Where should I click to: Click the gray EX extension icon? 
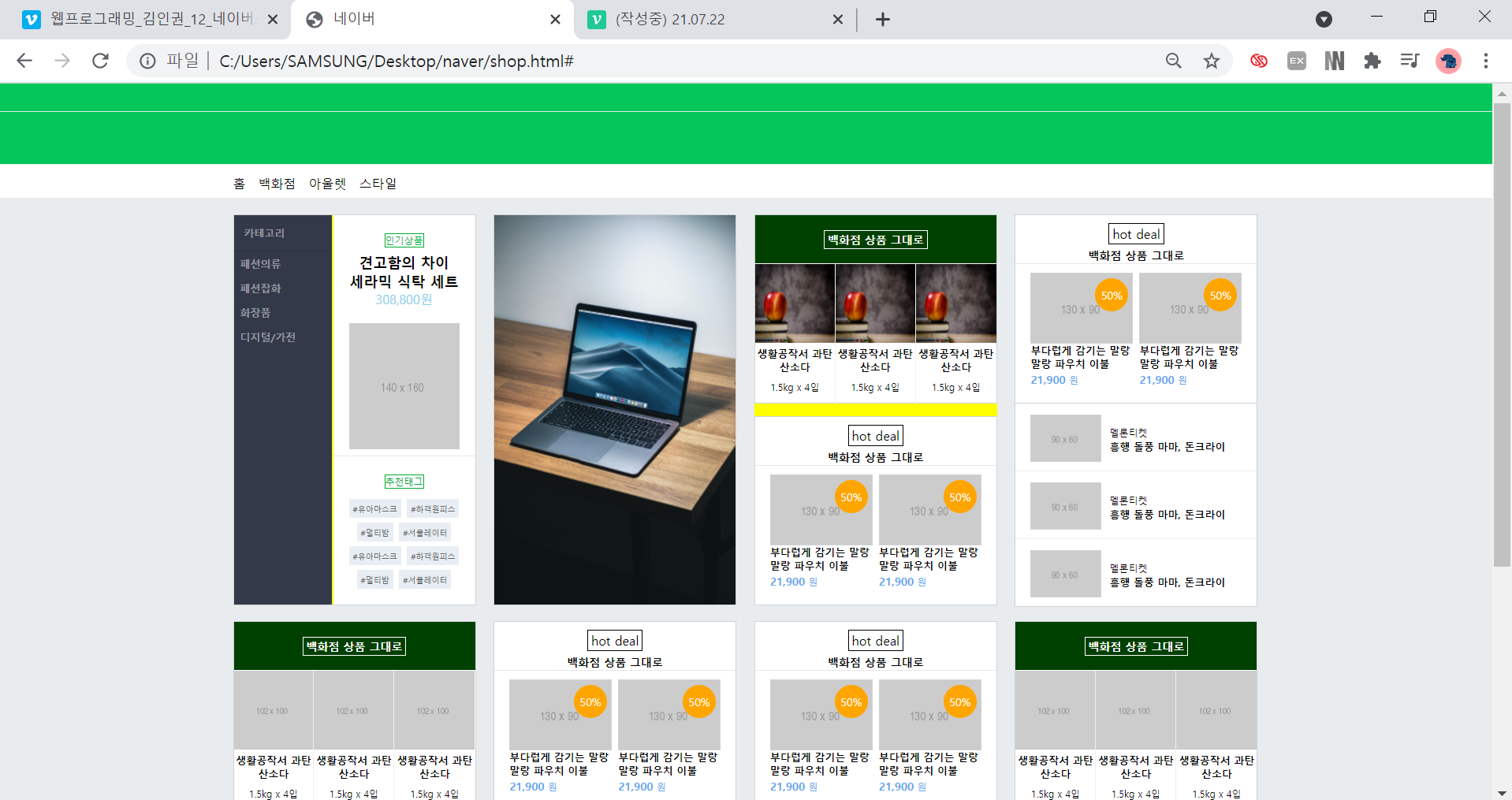[1297, 61]
